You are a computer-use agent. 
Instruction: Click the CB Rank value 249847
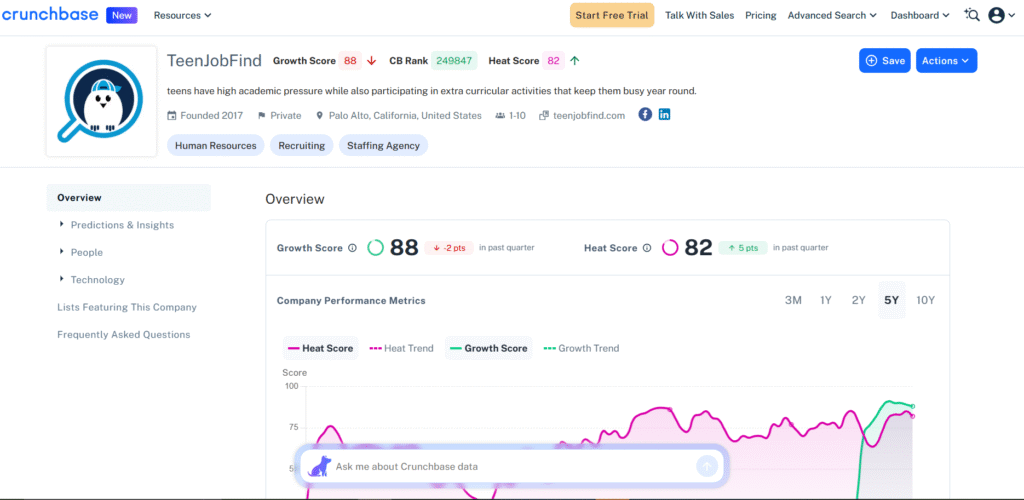[454, 61]
